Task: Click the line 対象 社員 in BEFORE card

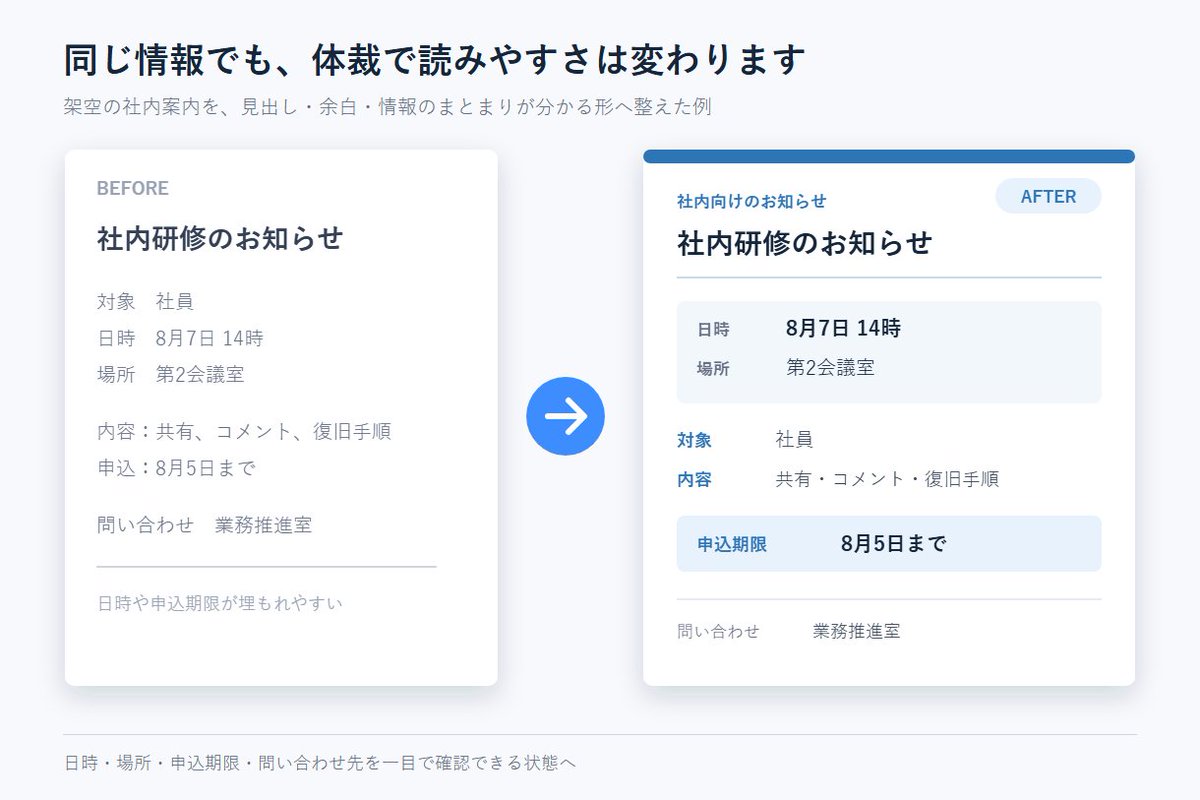Action: pos(145,301)
